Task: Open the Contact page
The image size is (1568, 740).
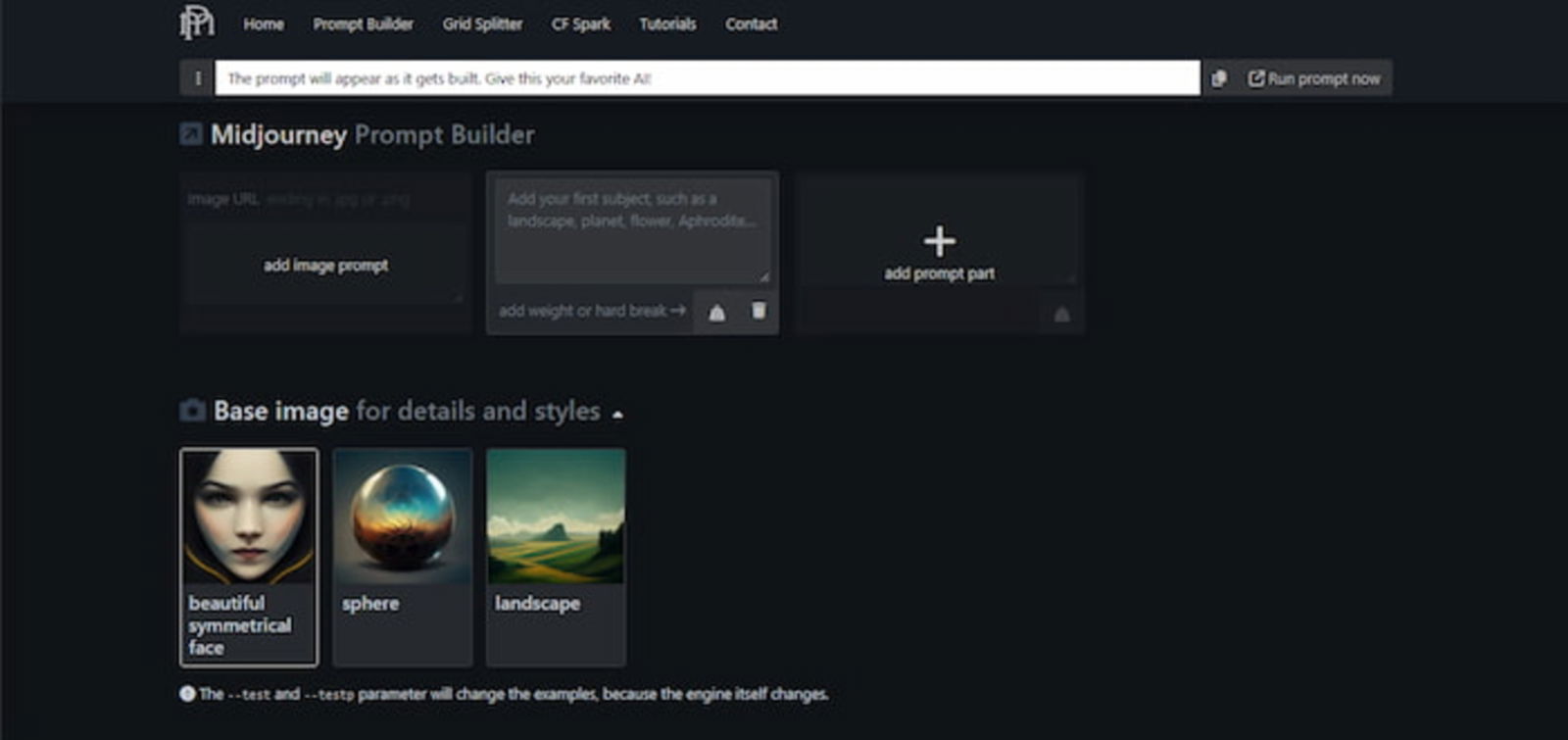Action: (751, 24)
